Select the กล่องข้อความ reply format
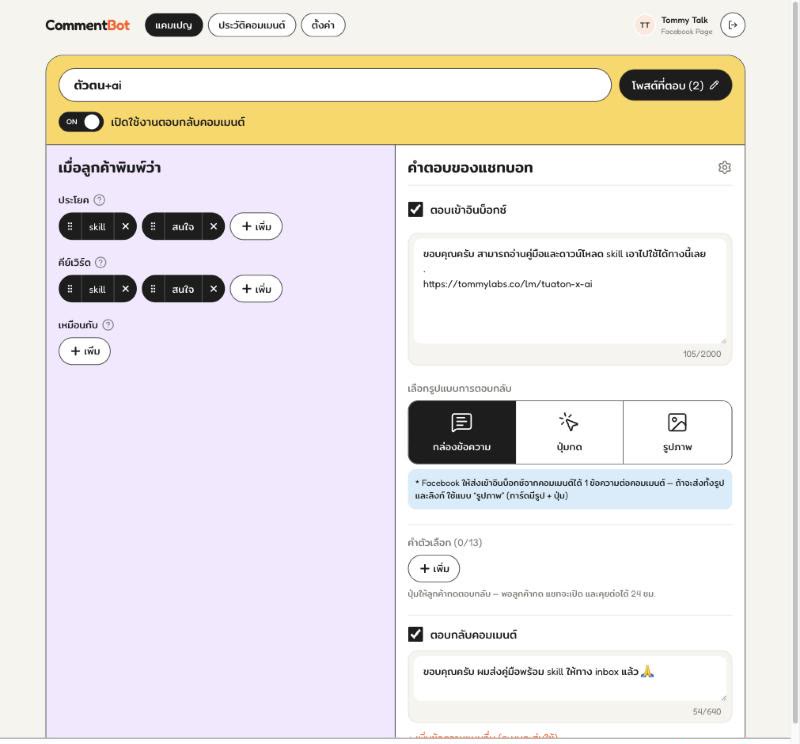The image size is (800, 744). [462, 432]
